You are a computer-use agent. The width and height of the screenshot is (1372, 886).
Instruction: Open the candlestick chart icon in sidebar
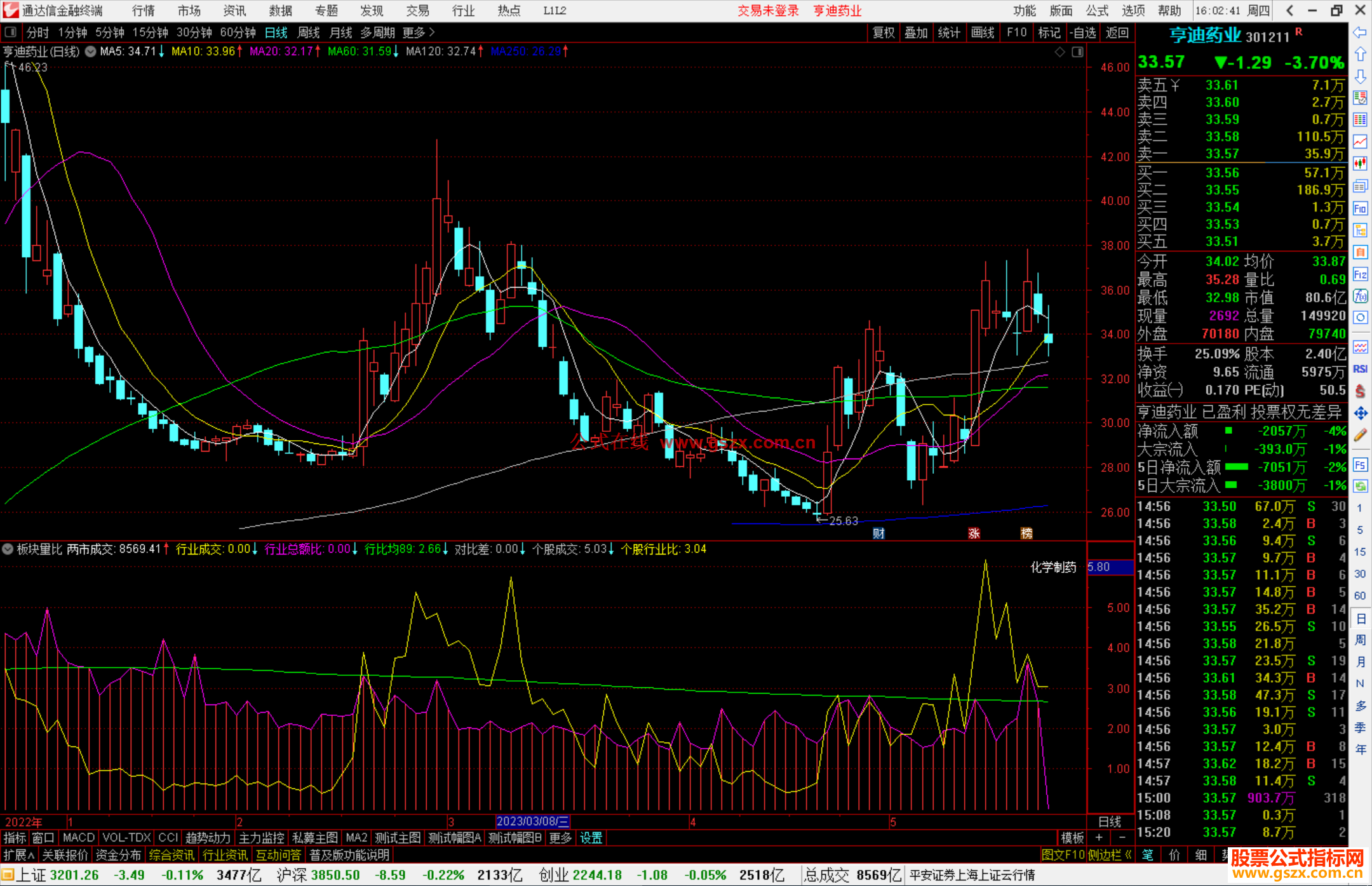pos(1360,163)
